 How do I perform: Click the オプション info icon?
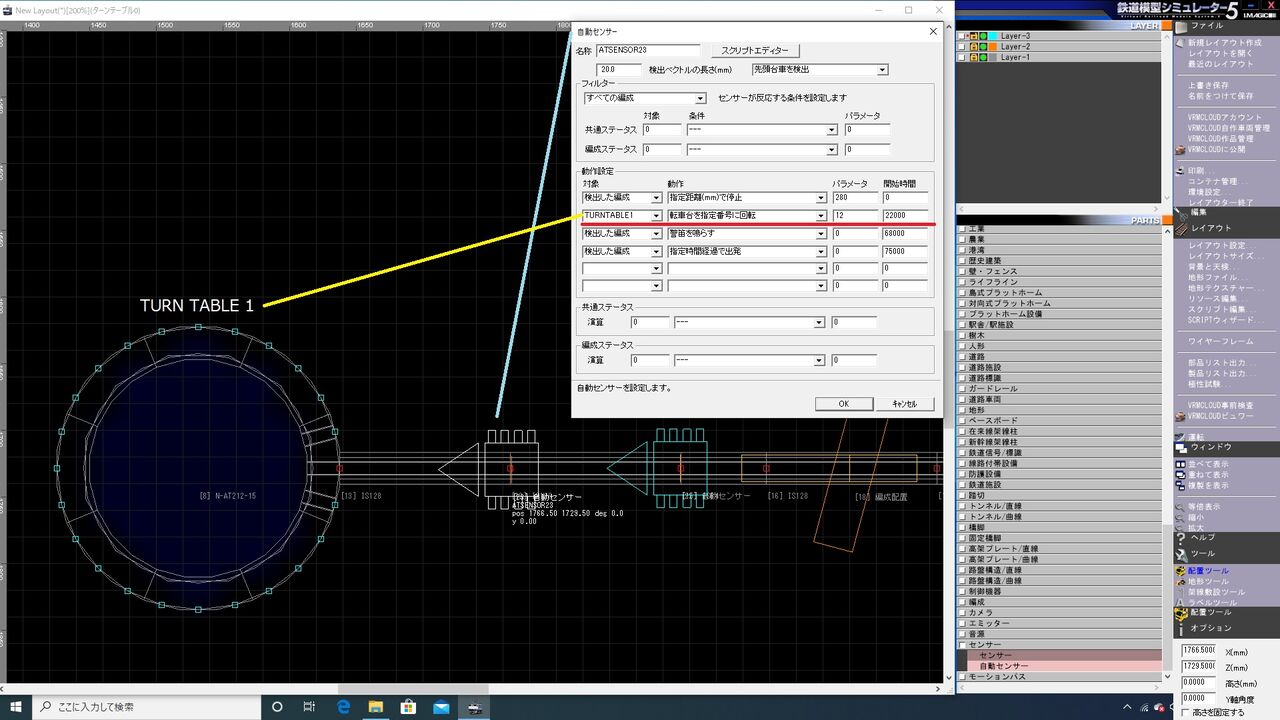coord(1181,628)
